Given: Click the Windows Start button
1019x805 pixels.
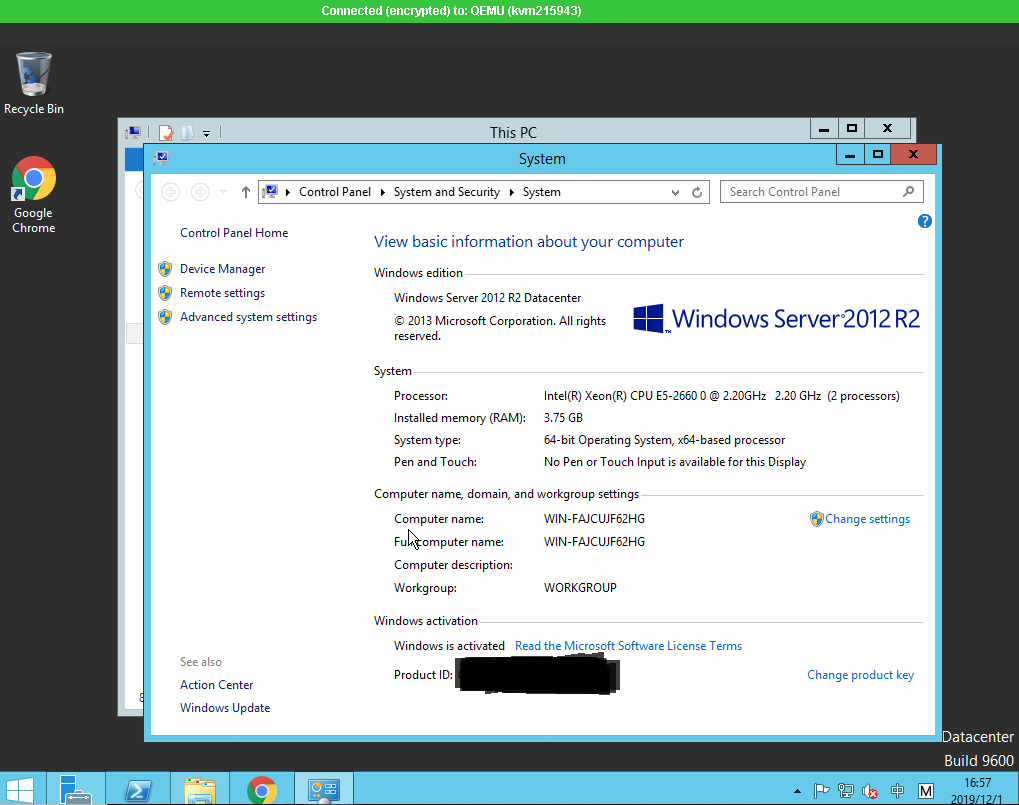Looking at the screenshot, I should [x=19, y=789].
